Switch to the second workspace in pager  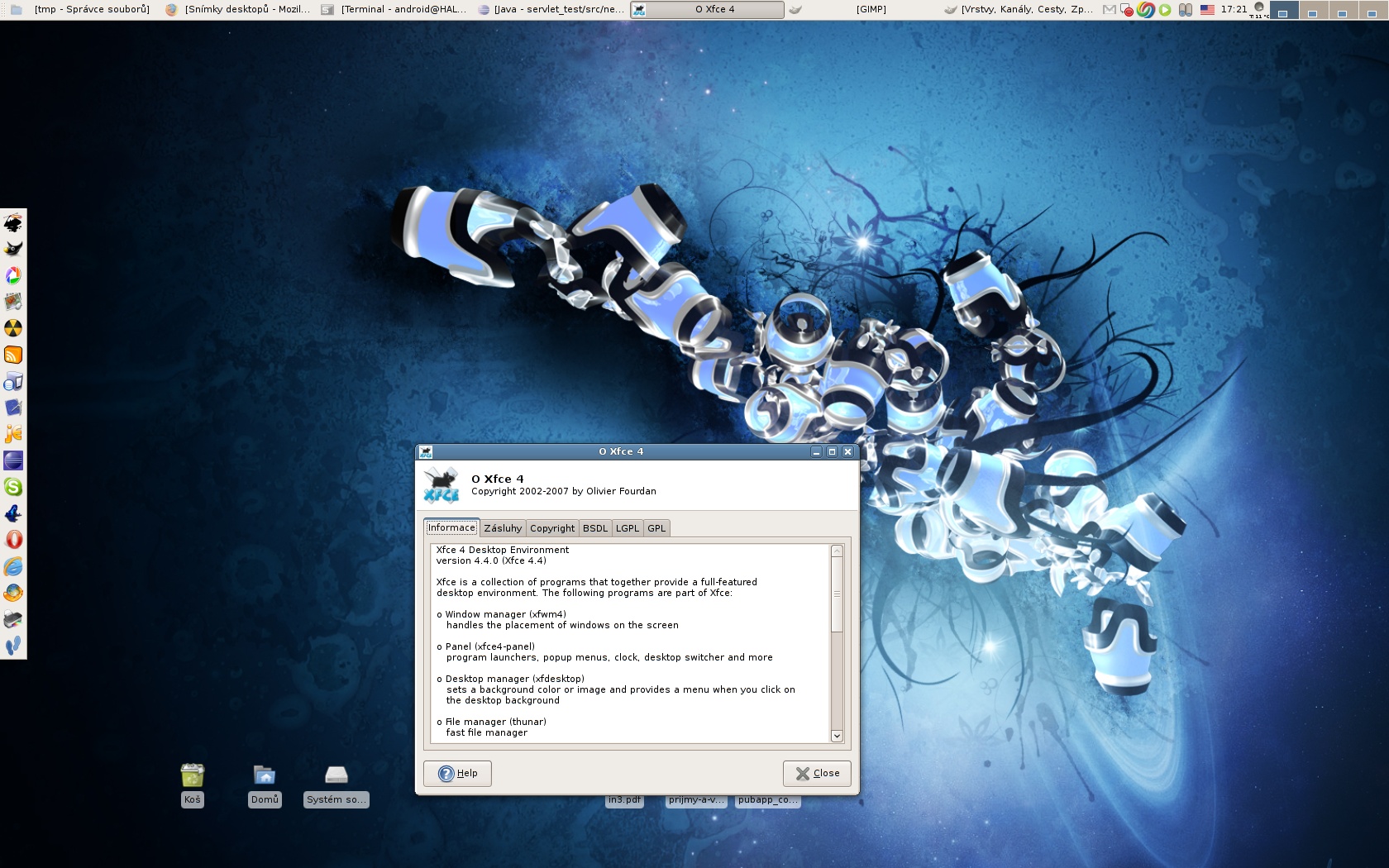[x=1312, y=11]
